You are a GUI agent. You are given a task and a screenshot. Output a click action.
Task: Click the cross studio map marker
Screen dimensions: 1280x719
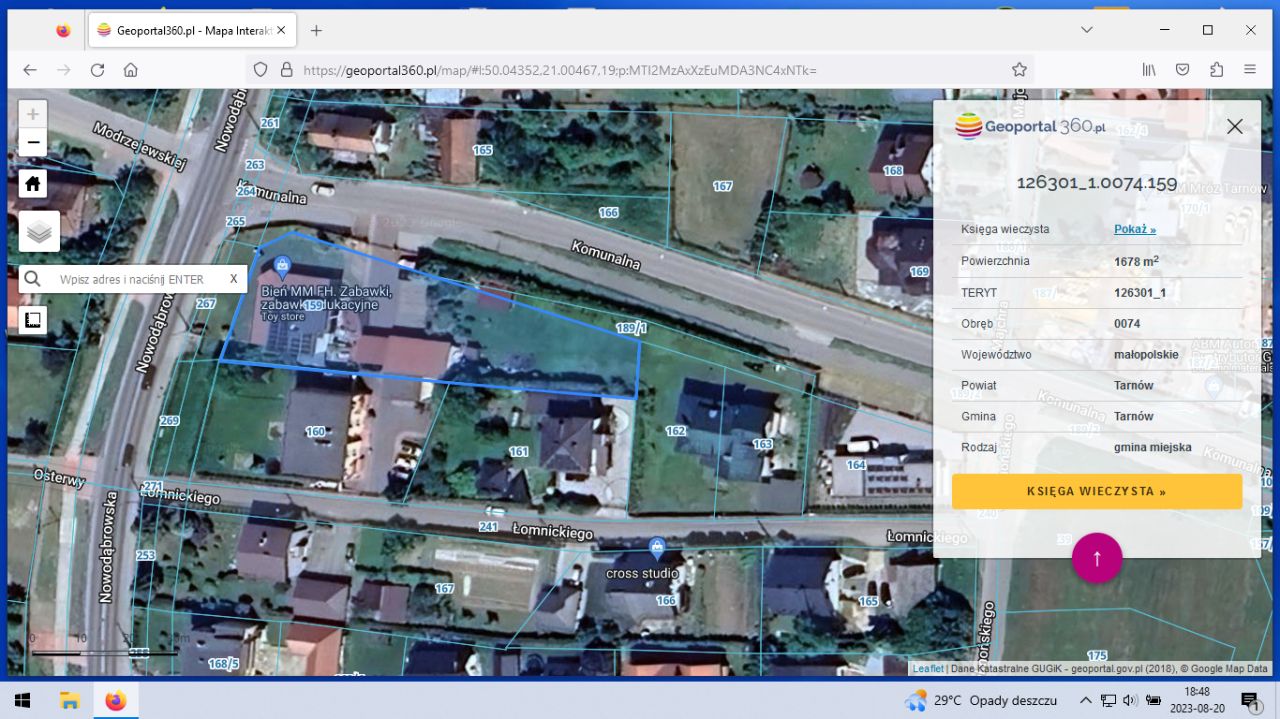coord(657,547)
